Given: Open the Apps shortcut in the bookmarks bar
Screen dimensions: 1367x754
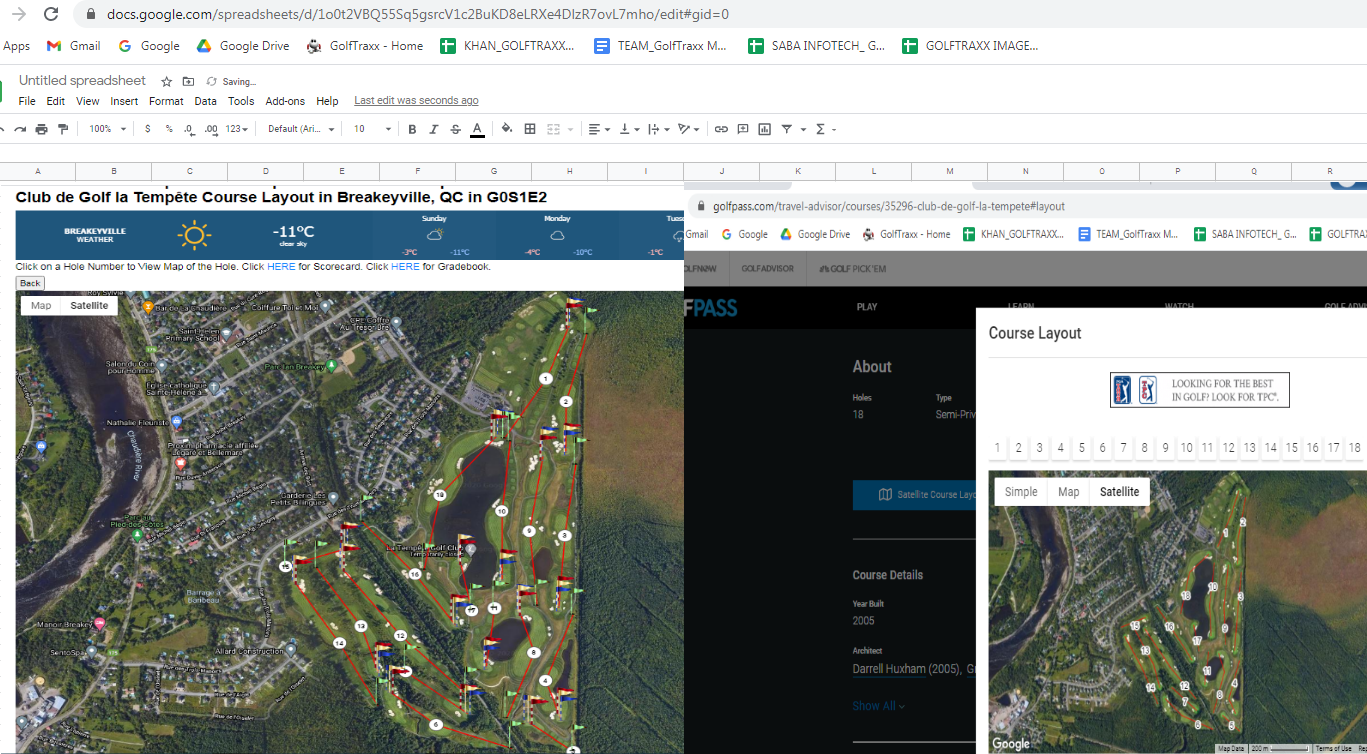Looking at the screenshot, I should pos(17,46).
